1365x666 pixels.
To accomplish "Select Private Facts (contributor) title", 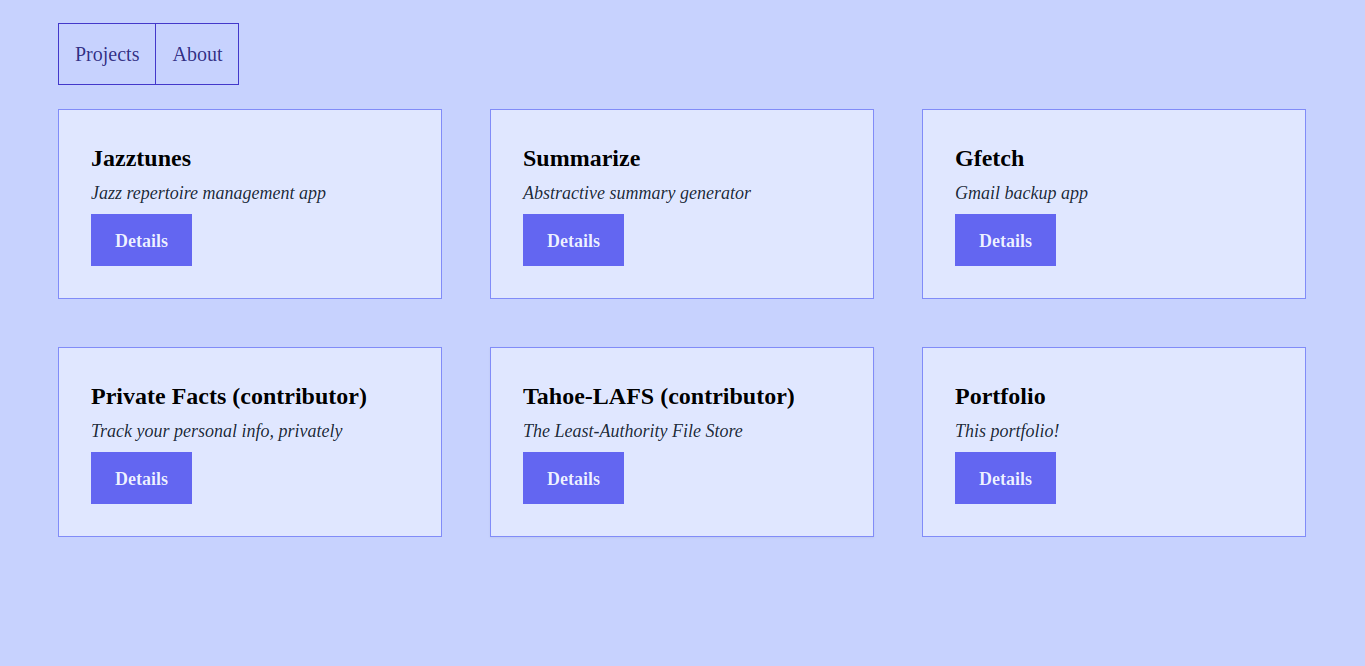I will pos(229,396).
